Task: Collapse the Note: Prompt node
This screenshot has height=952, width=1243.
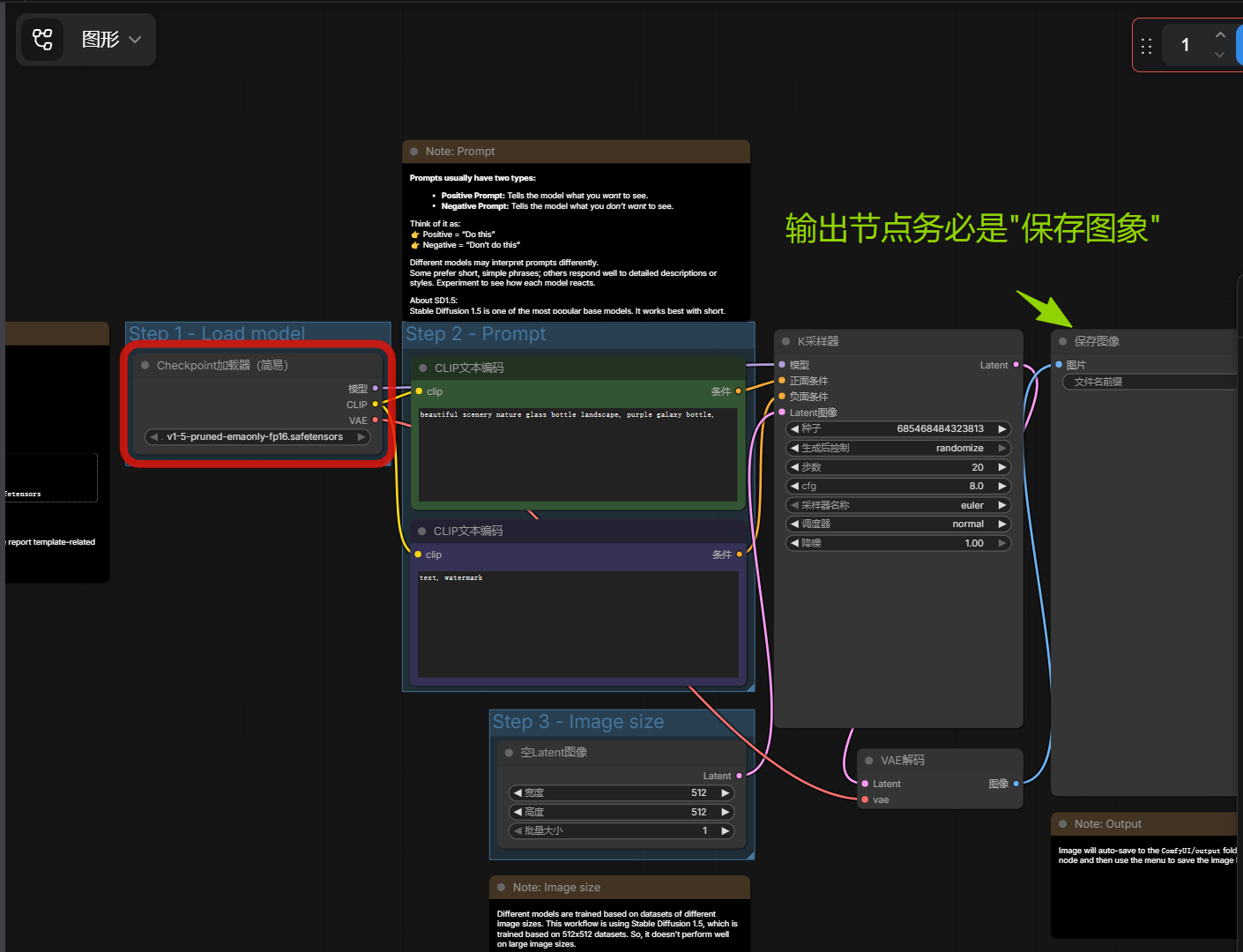Action: coord(414,152)
